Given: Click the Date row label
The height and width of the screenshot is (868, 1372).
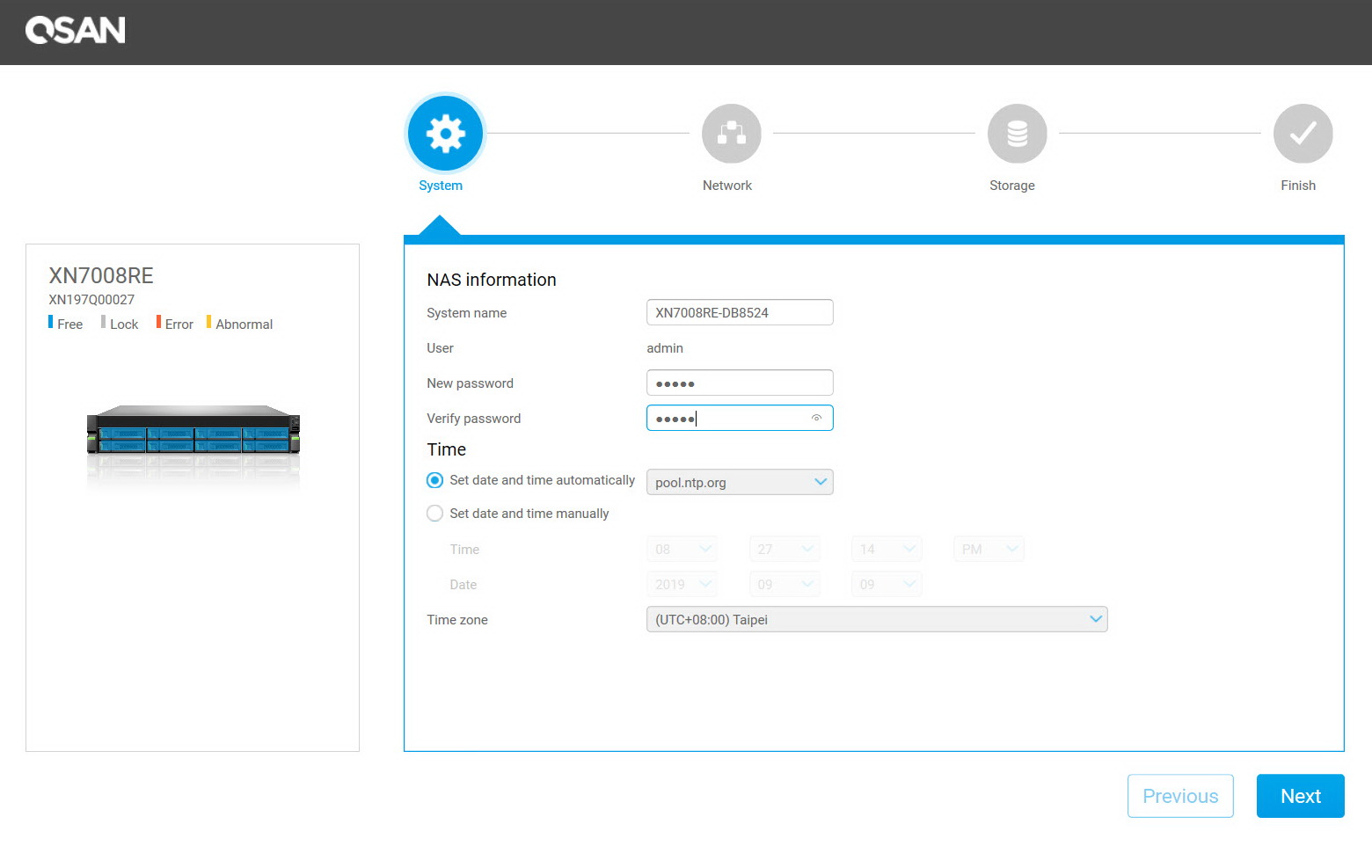Looking at the screenshot, I should pos(463,585).
